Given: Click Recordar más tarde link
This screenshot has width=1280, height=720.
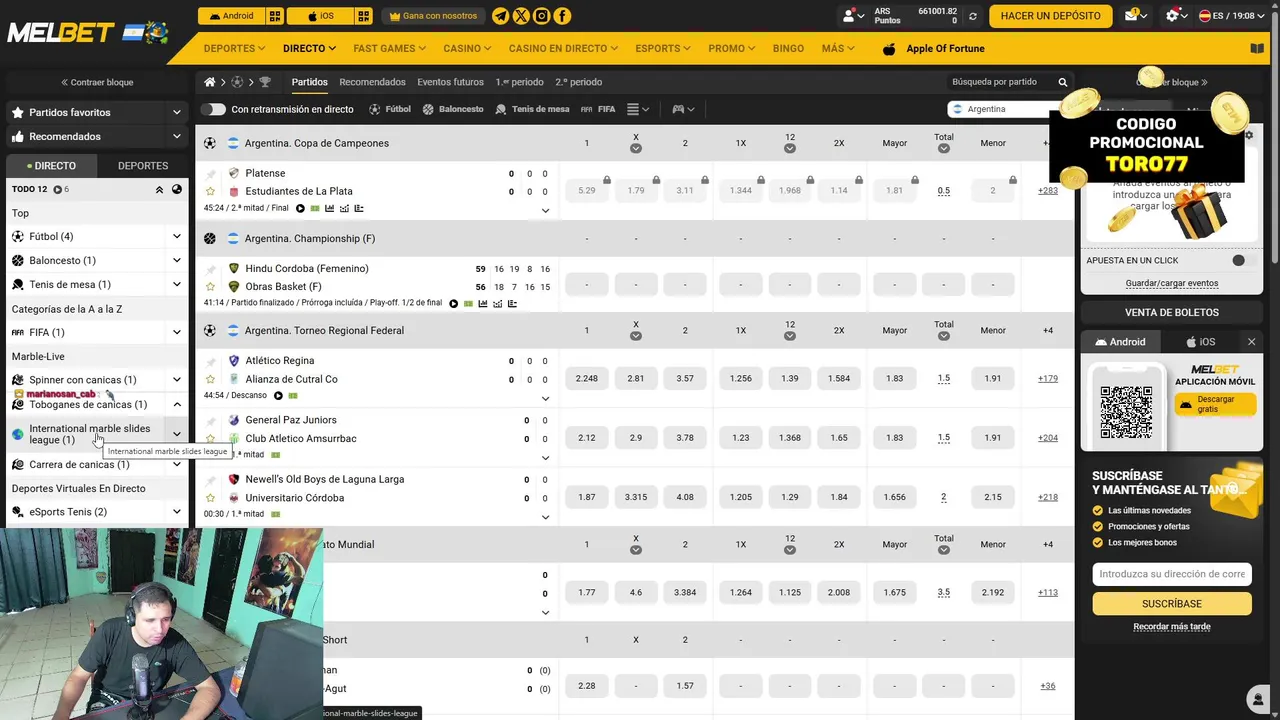Looking at the screenshot, I should point(1172,627).
